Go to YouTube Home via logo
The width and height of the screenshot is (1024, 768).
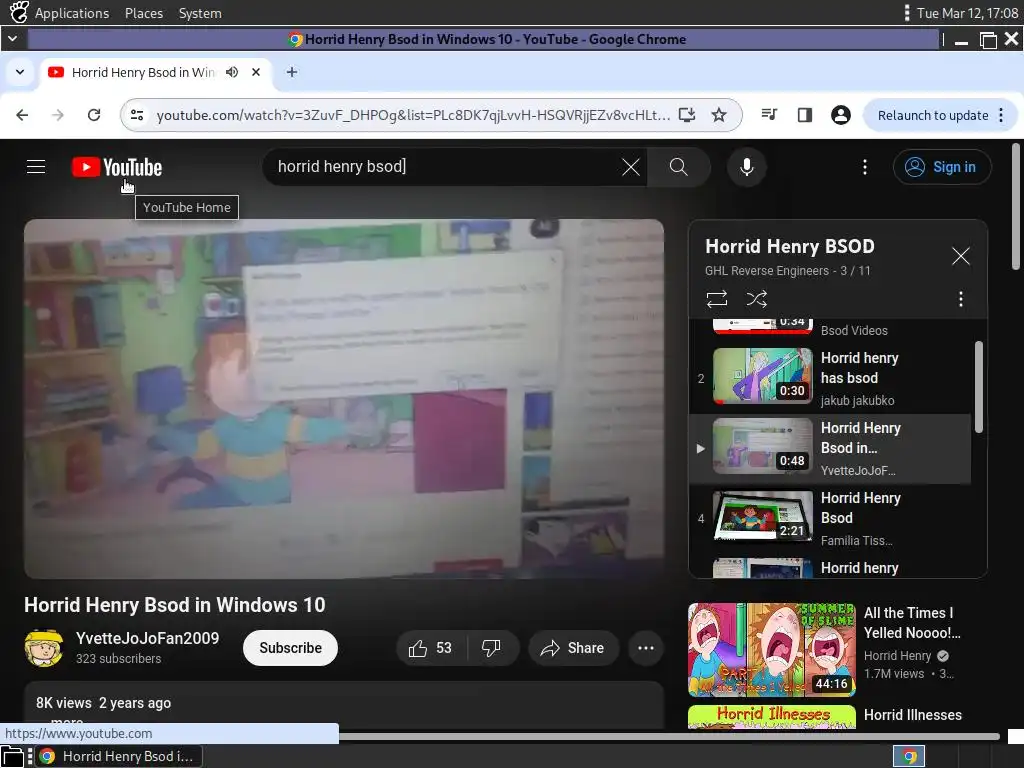click(117, 167)
